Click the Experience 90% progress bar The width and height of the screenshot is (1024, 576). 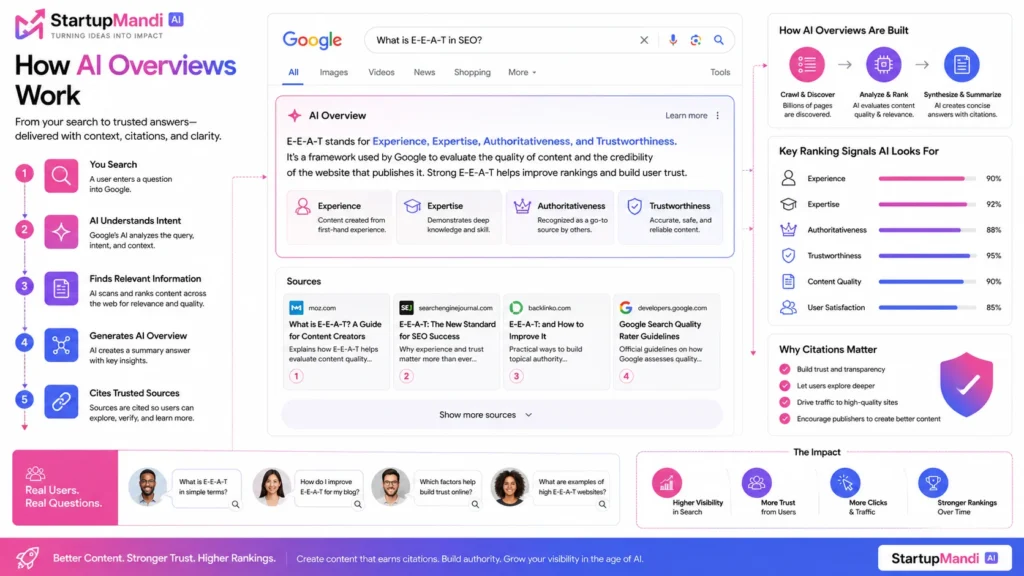click(x=927, y=178)
